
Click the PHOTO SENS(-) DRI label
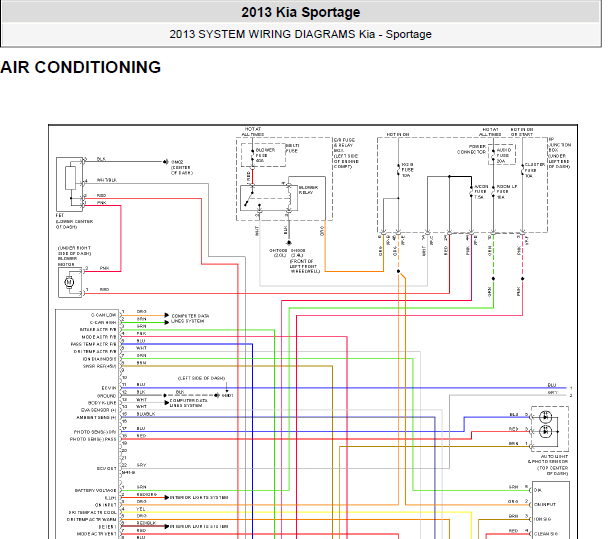point(95,432)
